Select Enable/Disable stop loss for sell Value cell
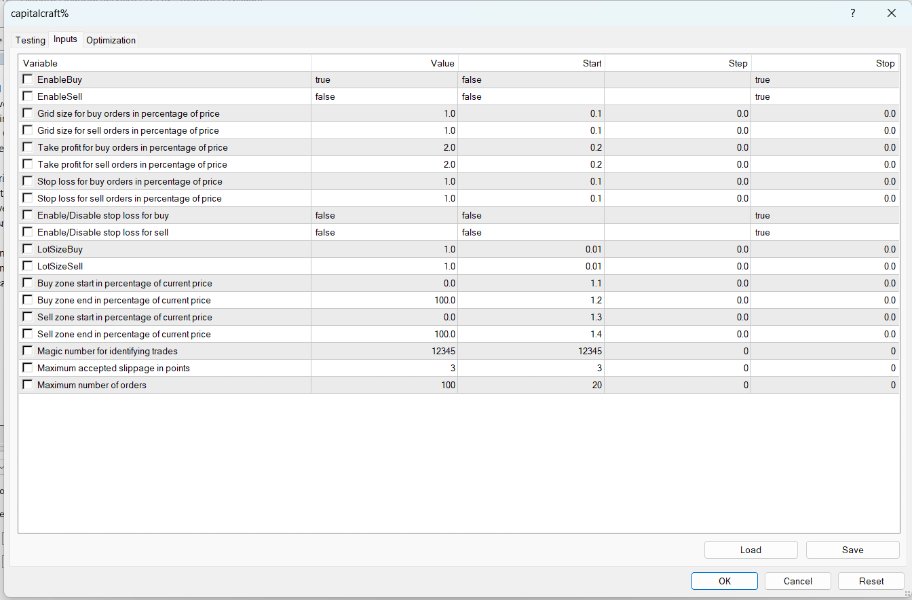912x600 pixels. [x=384, y=232]
